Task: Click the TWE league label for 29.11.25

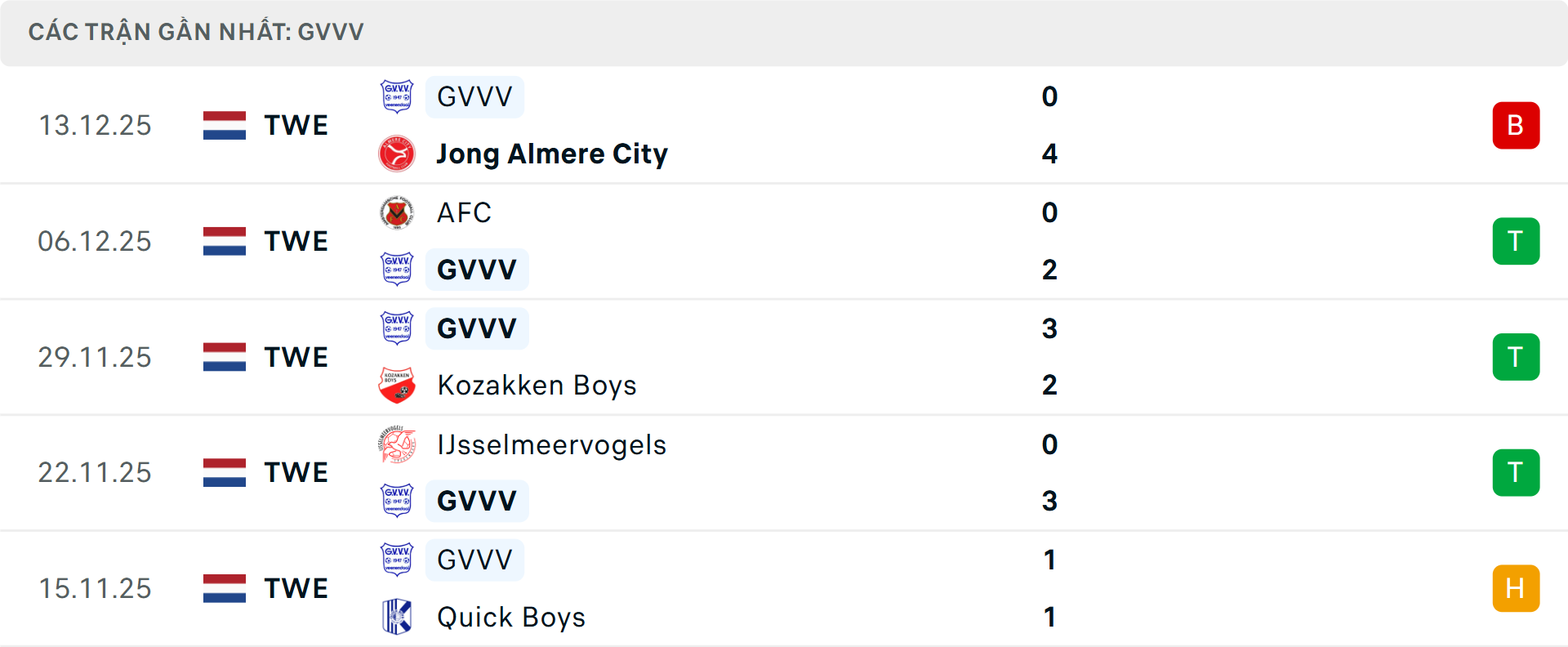Action: pos(296,357)
